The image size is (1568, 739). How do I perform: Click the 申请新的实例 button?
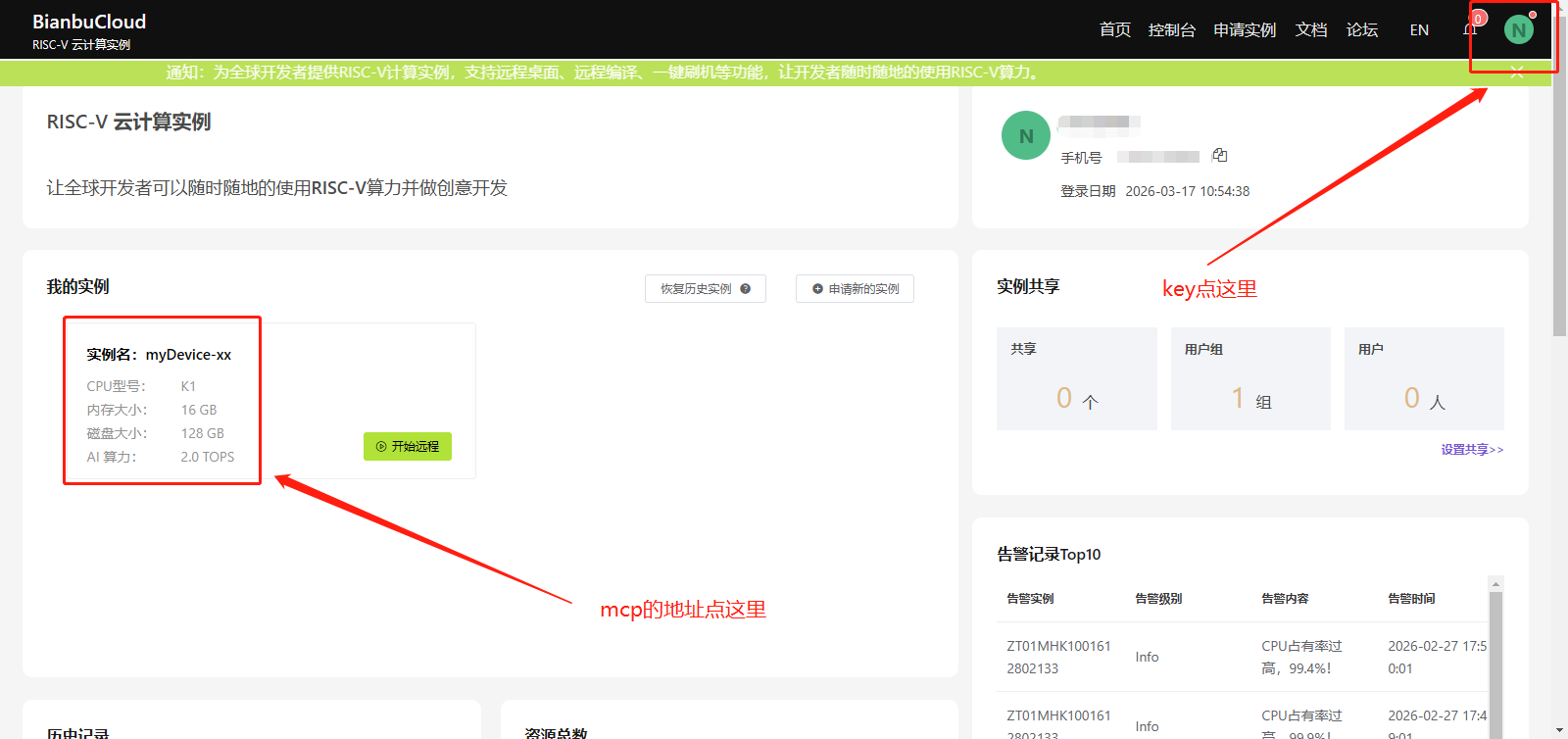[x=855, y=289]
